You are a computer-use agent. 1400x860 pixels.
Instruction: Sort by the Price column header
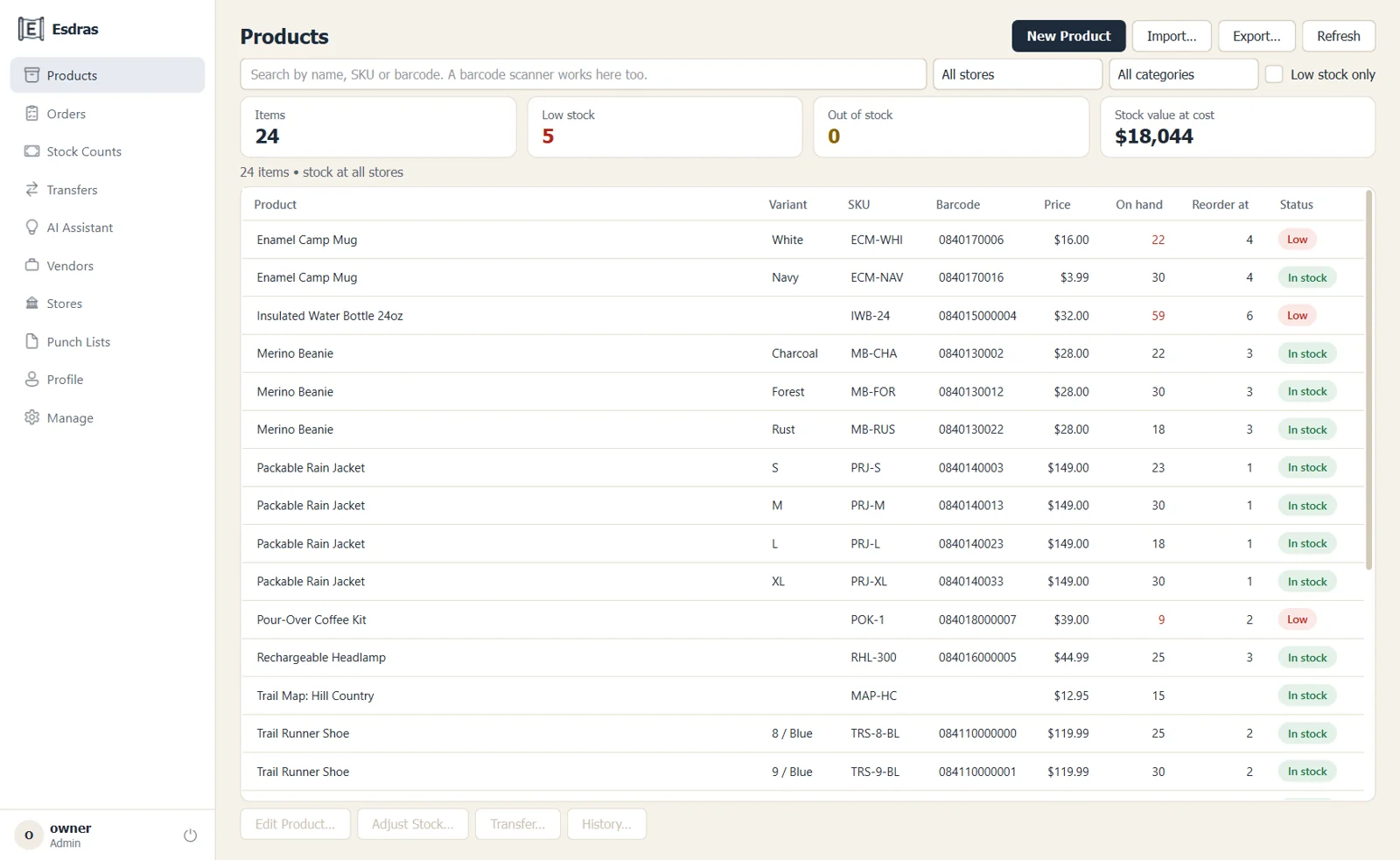pyautogui.click(x=1057, y=205)
